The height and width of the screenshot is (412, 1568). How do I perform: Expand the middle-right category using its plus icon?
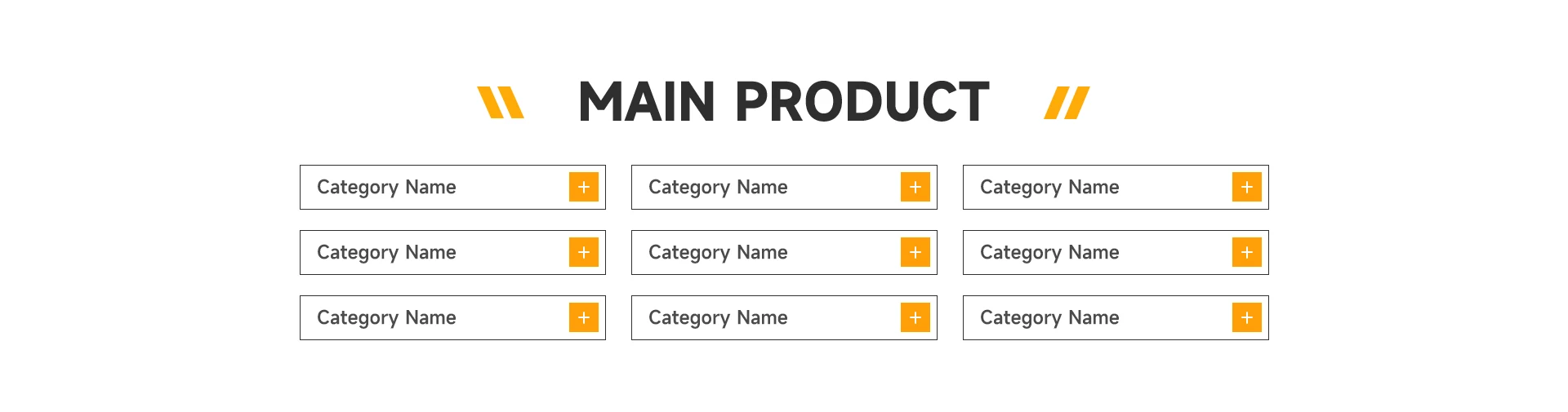tap(1246, 252)
